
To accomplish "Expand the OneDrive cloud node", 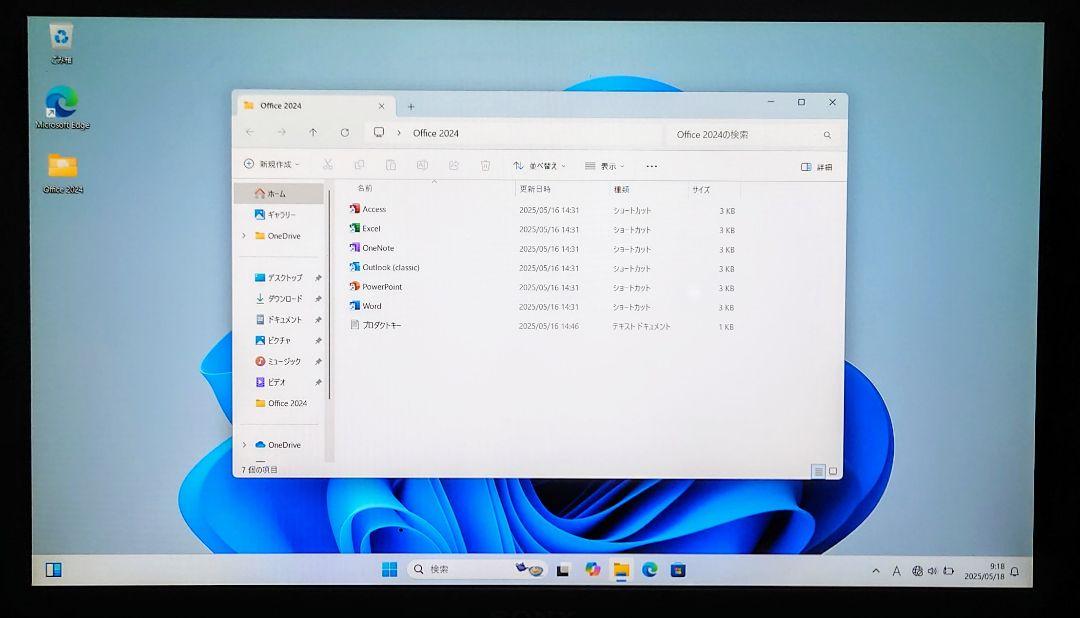I will pyautogui.click(x=244, y=444).
